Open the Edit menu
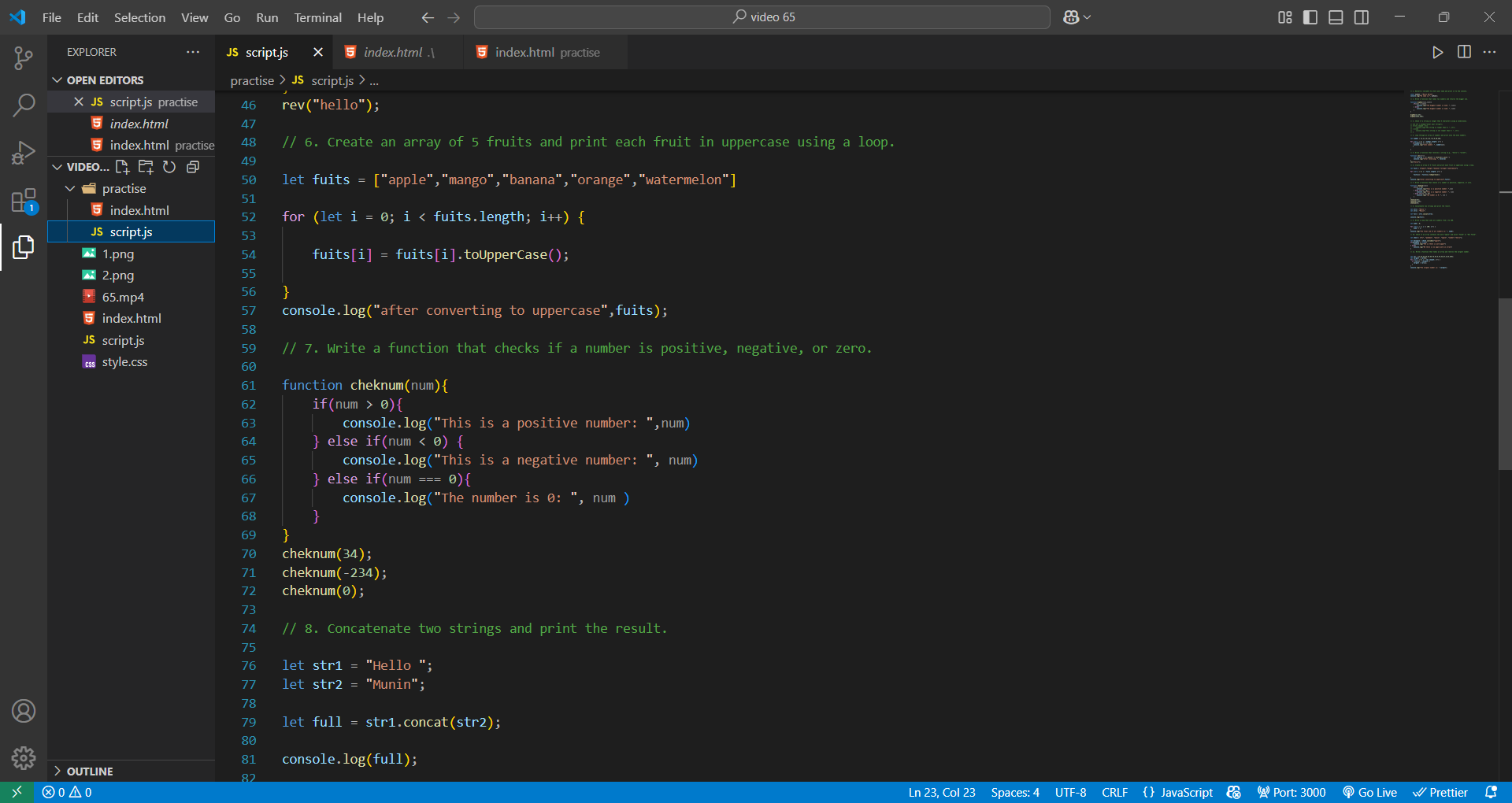Viewport: 1512px width, 803px height. click(87, 17)
